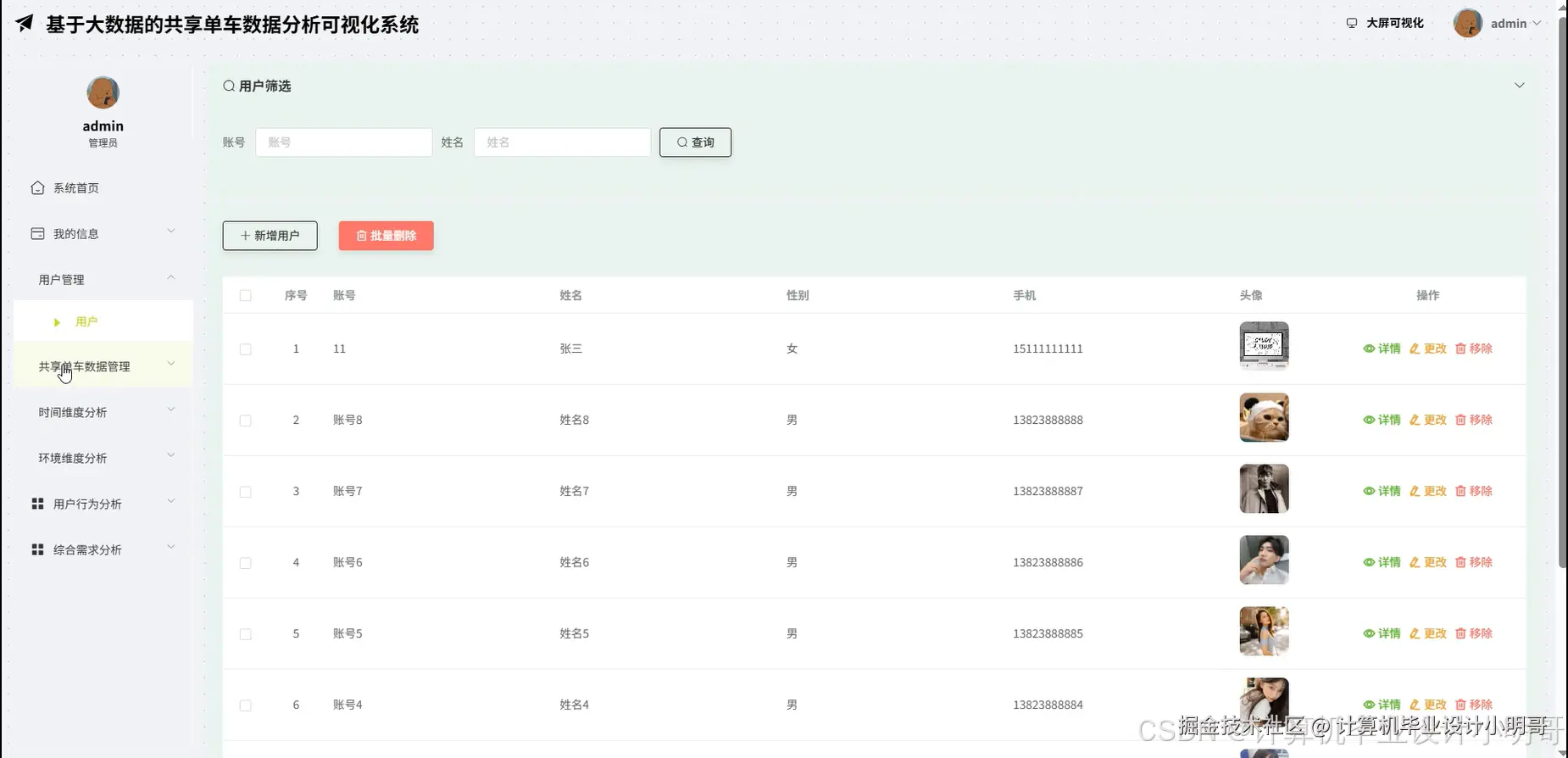Click the page vertical scrollbar thumb
1568x758 pixels.
[x=1562, y=293]
